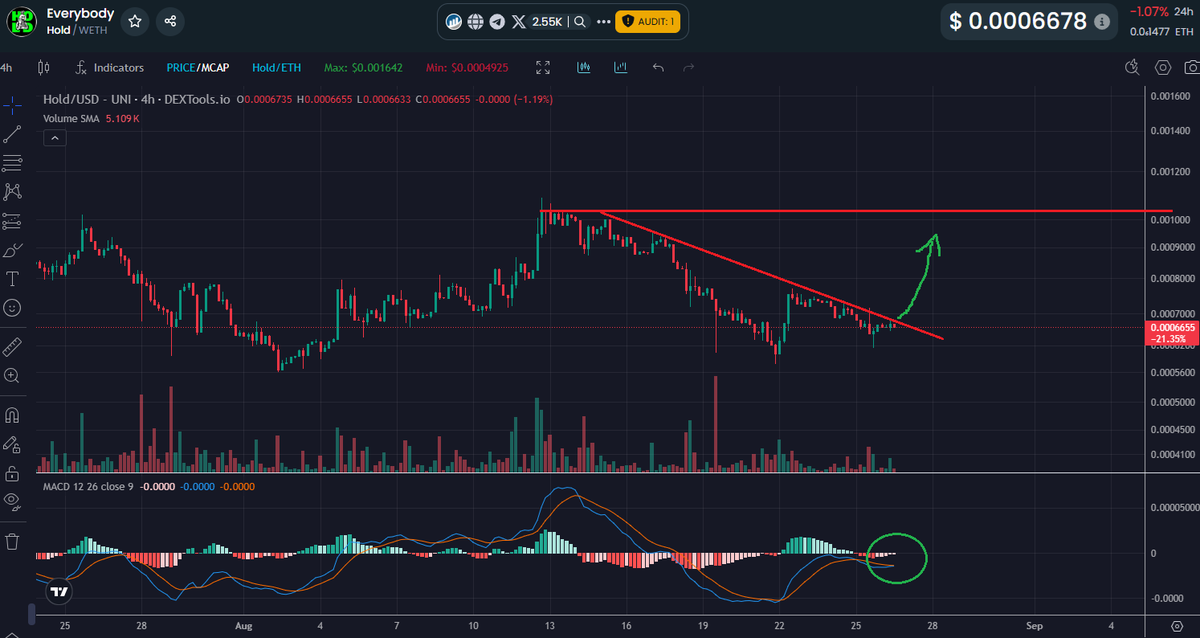
Task: Add Everybody token to favorites star
Action: [136, 21]
